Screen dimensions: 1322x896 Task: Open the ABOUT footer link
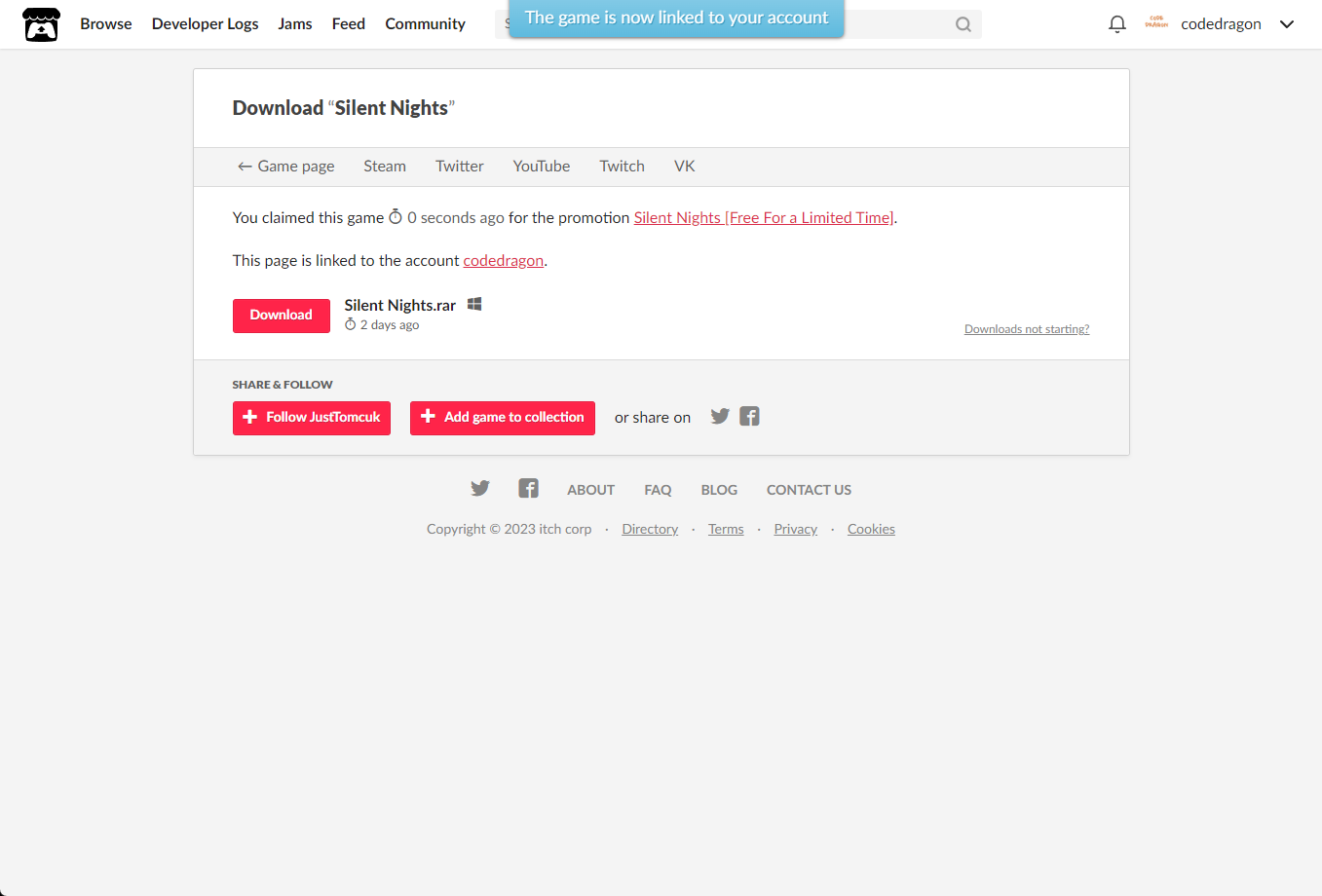pyautogui.click(x=591, y=490)
